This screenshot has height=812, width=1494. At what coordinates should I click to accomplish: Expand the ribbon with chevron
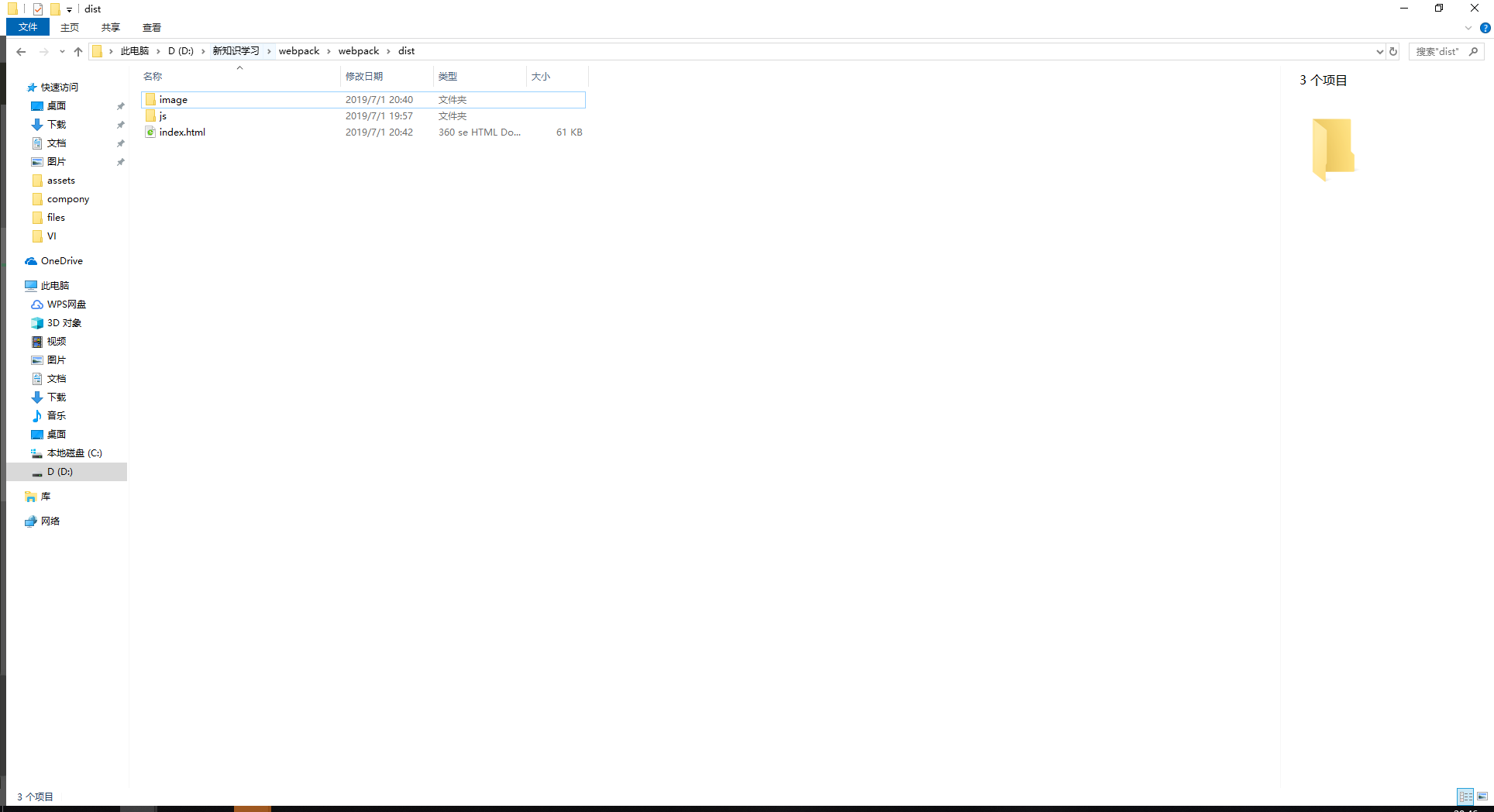1468,28
